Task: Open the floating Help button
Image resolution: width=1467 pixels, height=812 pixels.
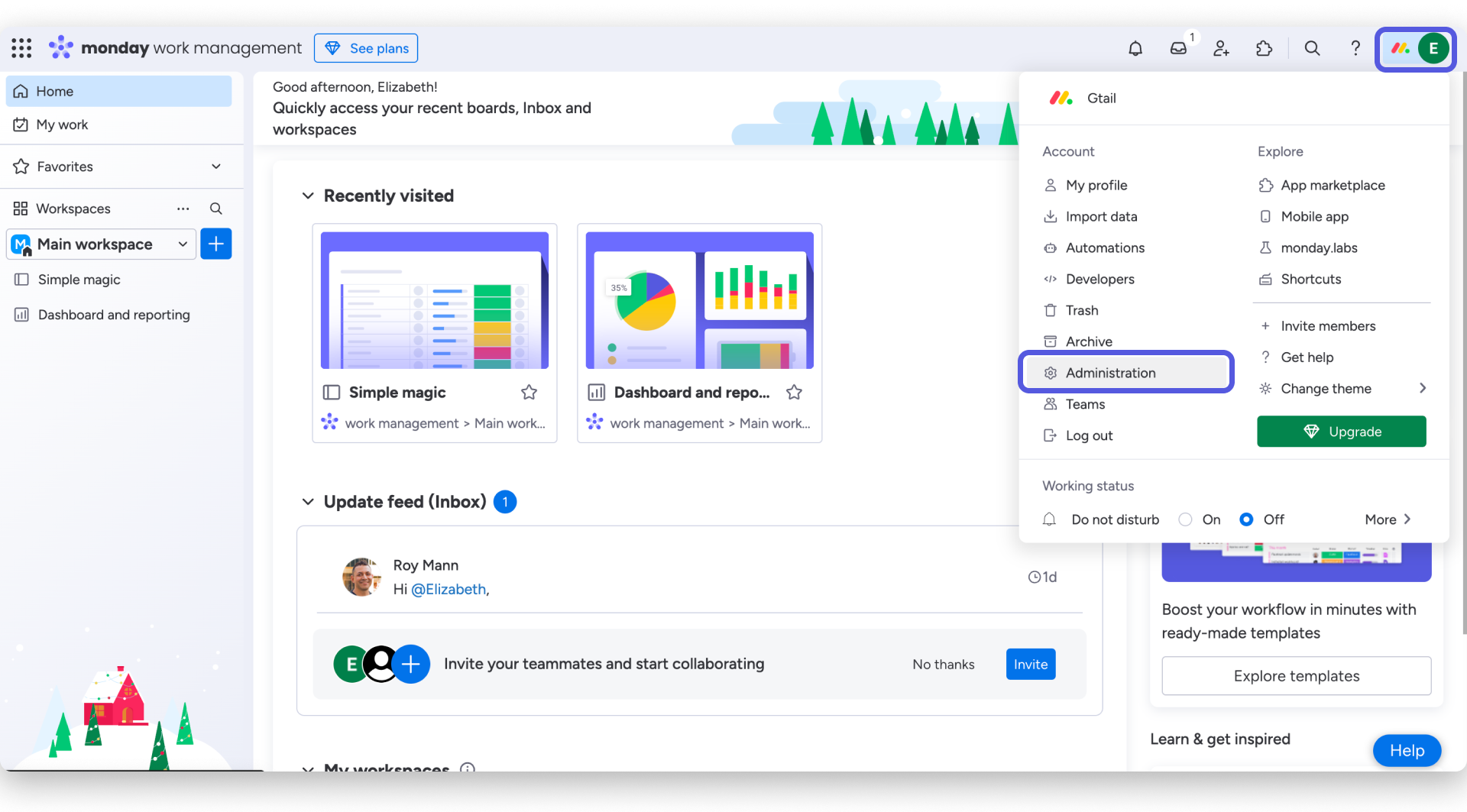Action: click(1407, 751)
